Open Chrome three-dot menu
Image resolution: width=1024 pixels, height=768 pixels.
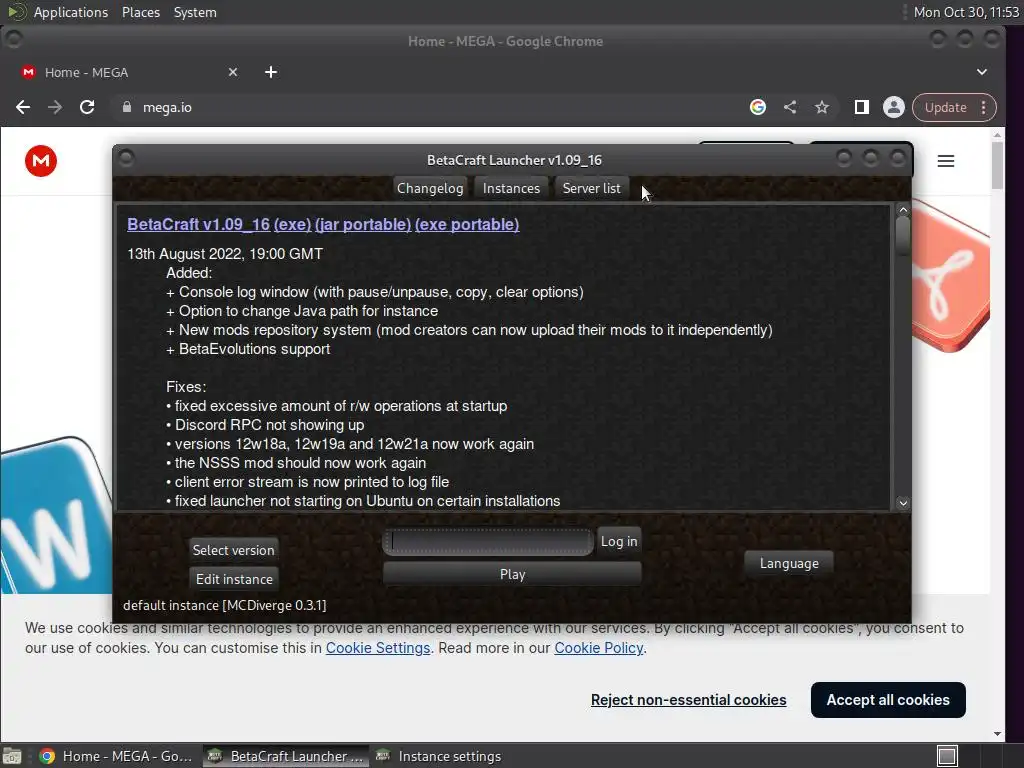click(x=984, y=107)
